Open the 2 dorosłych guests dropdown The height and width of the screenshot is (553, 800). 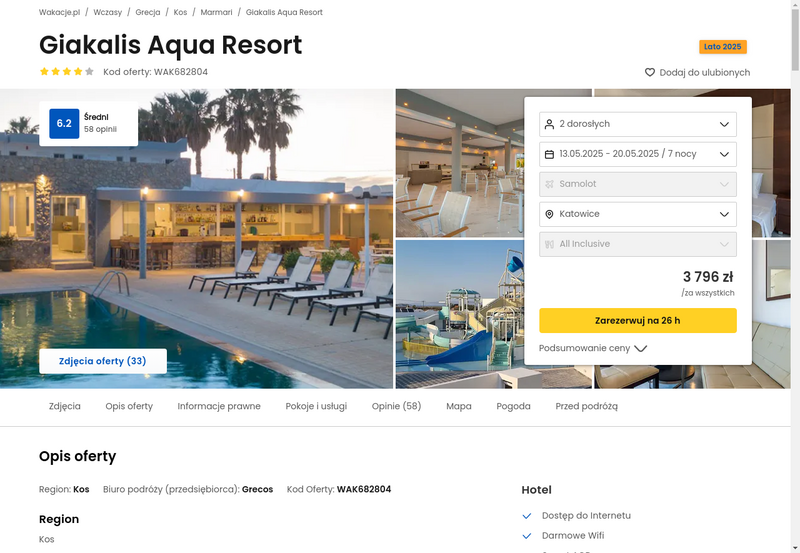click(638, 124)
